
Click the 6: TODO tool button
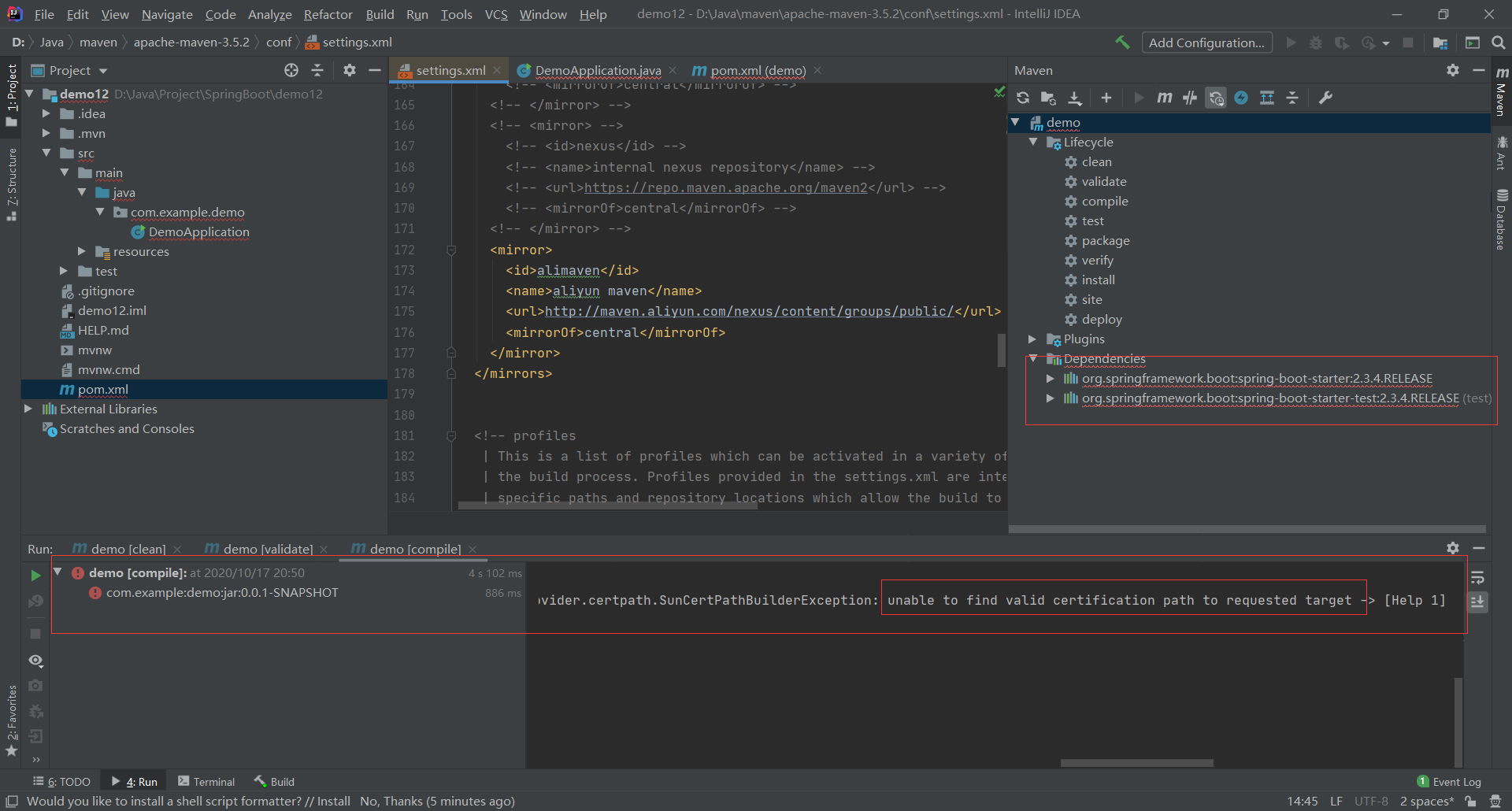tap(61, 782)
